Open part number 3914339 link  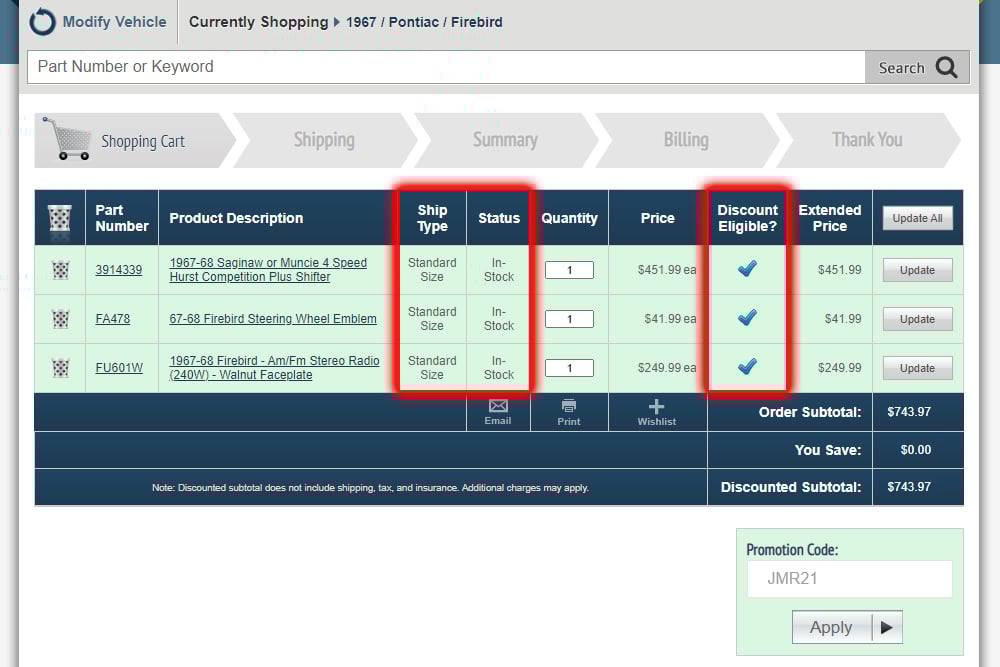[x=119, y=270]
